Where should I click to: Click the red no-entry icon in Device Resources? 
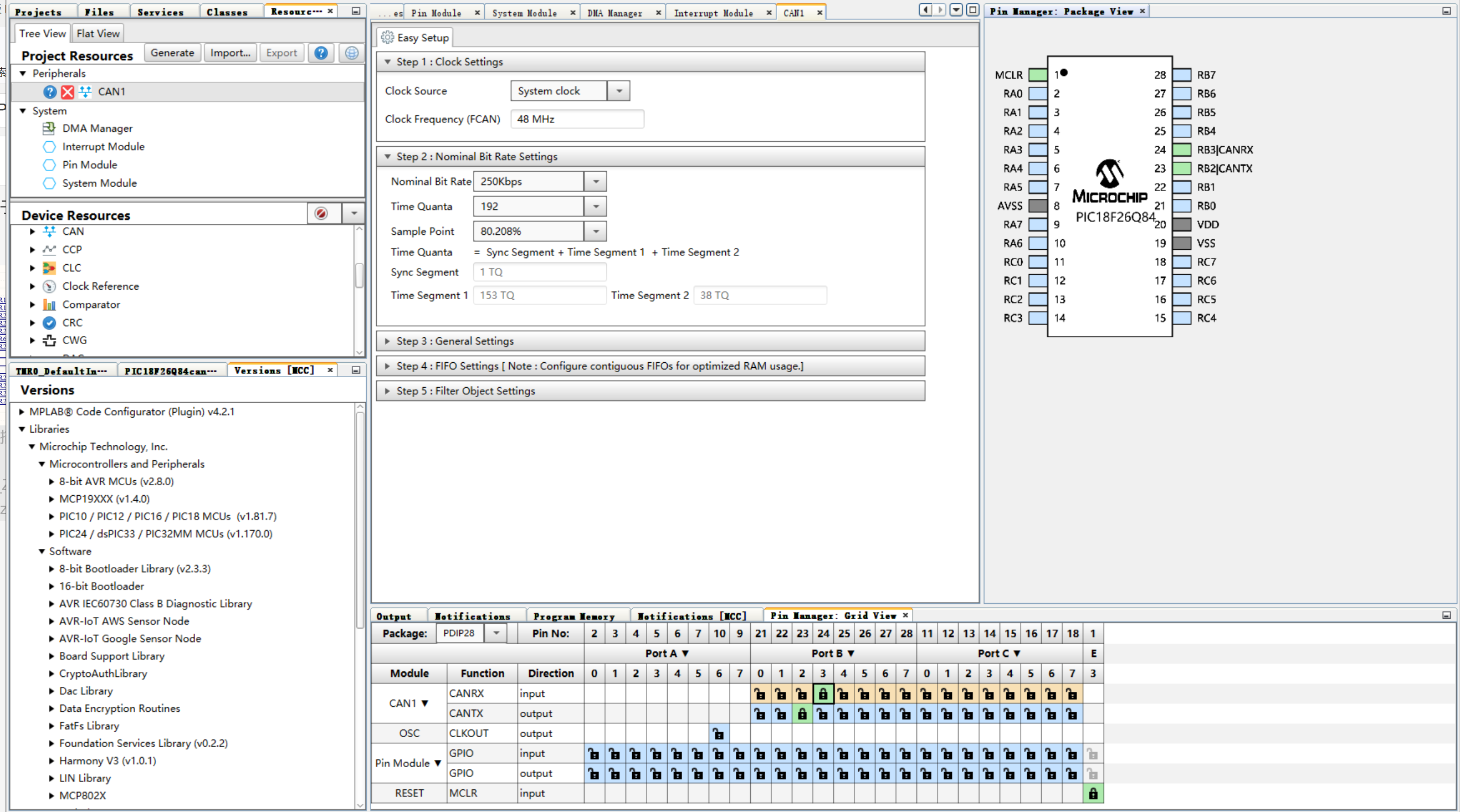[321, 213]
